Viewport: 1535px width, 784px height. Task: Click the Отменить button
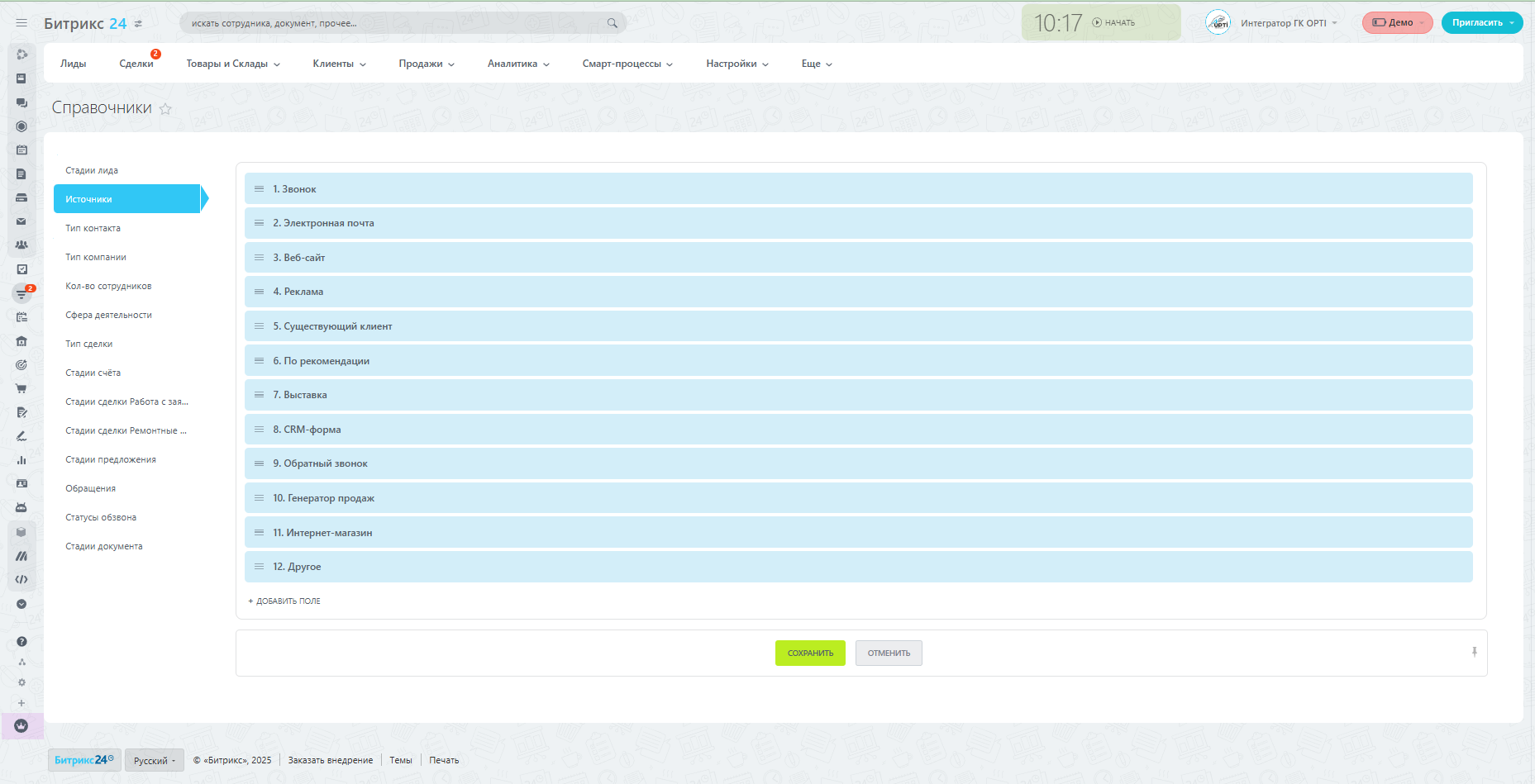pyautogui.click(x=889, y=653)
